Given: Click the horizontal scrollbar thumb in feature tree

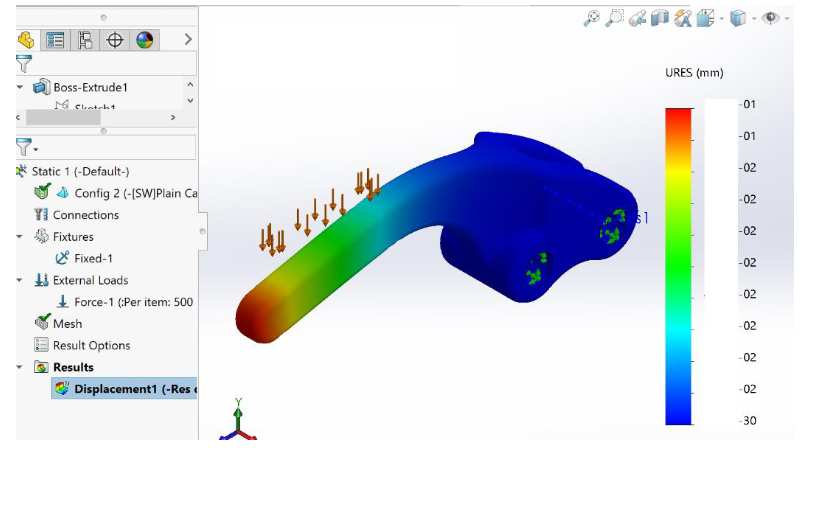Looking at the screenshot, I should 63,117.
